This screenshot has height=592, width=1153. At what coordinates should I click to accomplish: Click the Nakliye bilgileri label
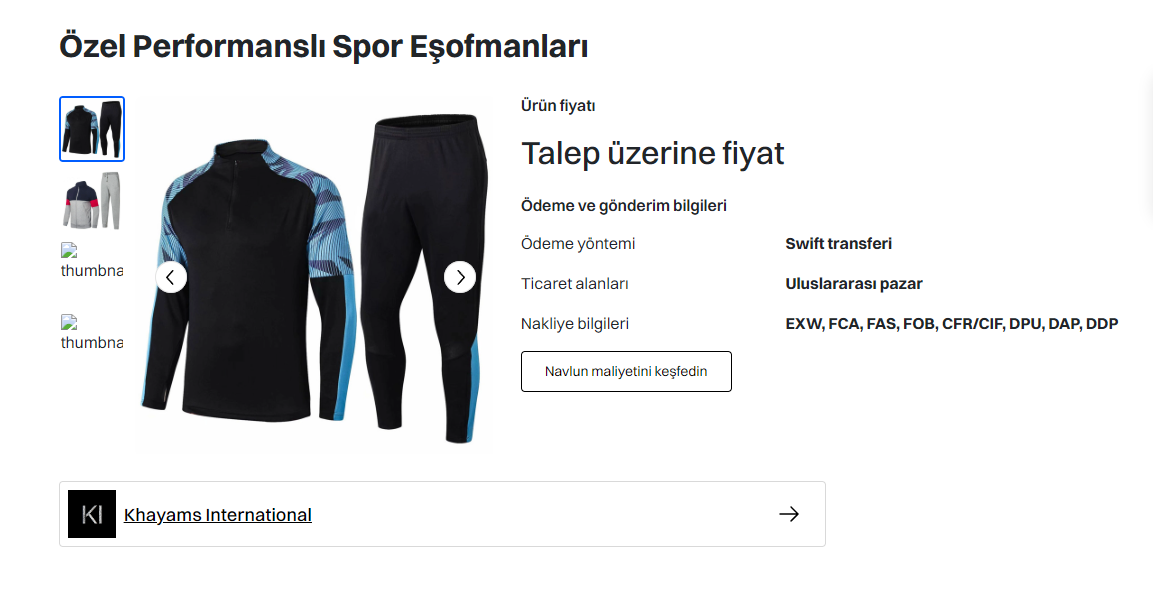575,324
